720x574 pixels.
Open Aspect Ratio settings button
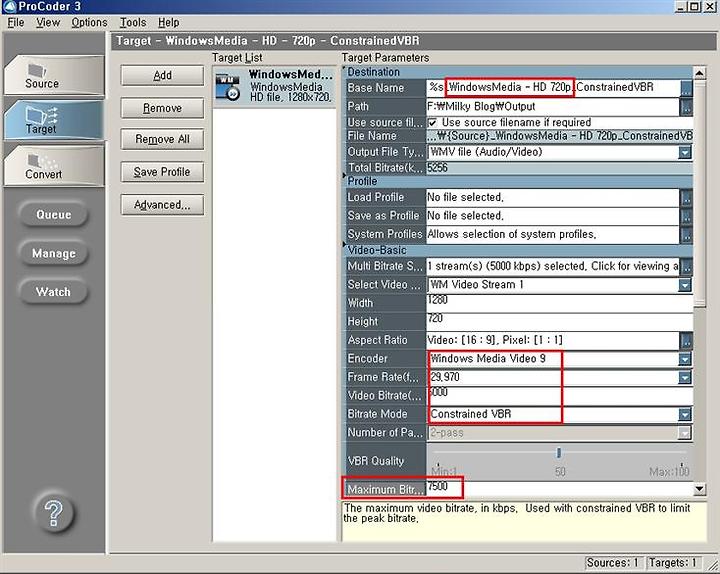(686, 340)
